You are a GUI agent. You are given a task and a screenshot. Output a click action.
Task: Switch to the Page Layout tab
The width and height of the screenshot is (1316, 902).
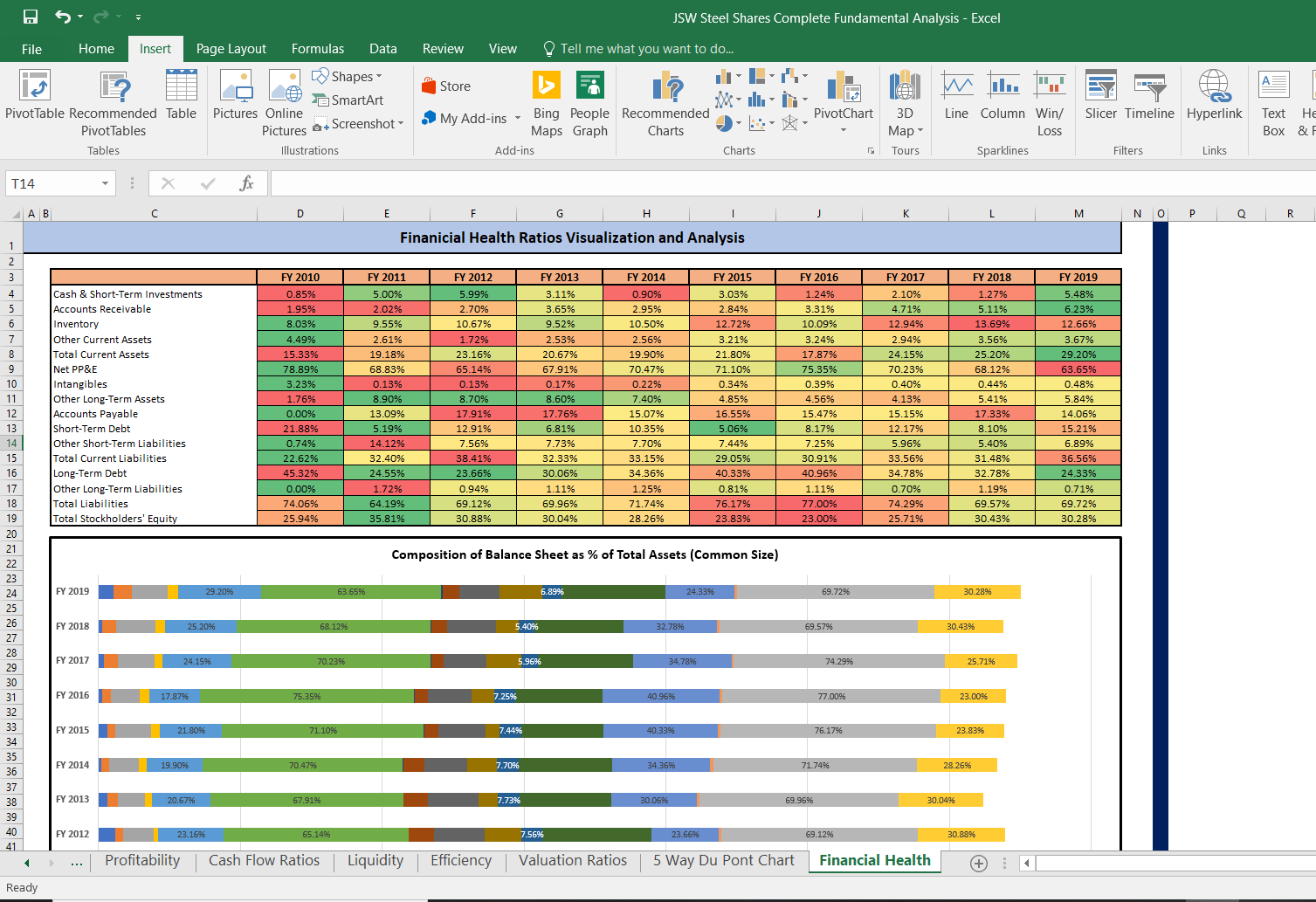point(231,49)
